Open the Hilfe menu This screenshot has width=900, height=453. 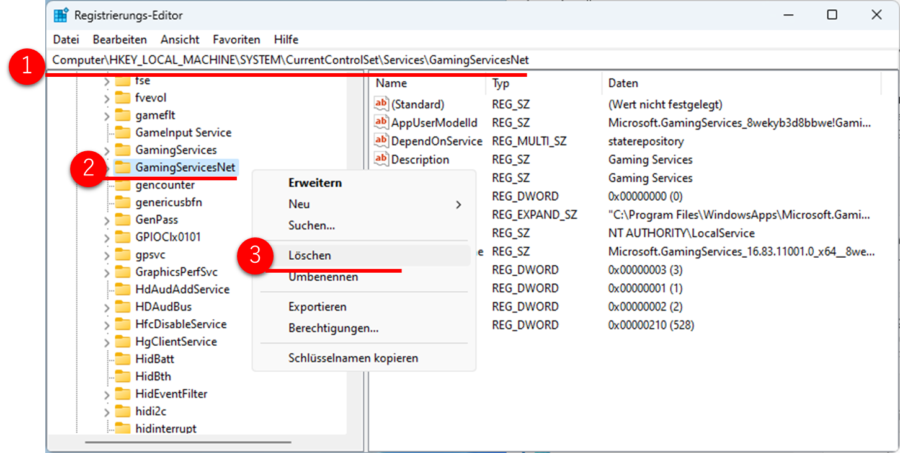[x=286, y=40]
